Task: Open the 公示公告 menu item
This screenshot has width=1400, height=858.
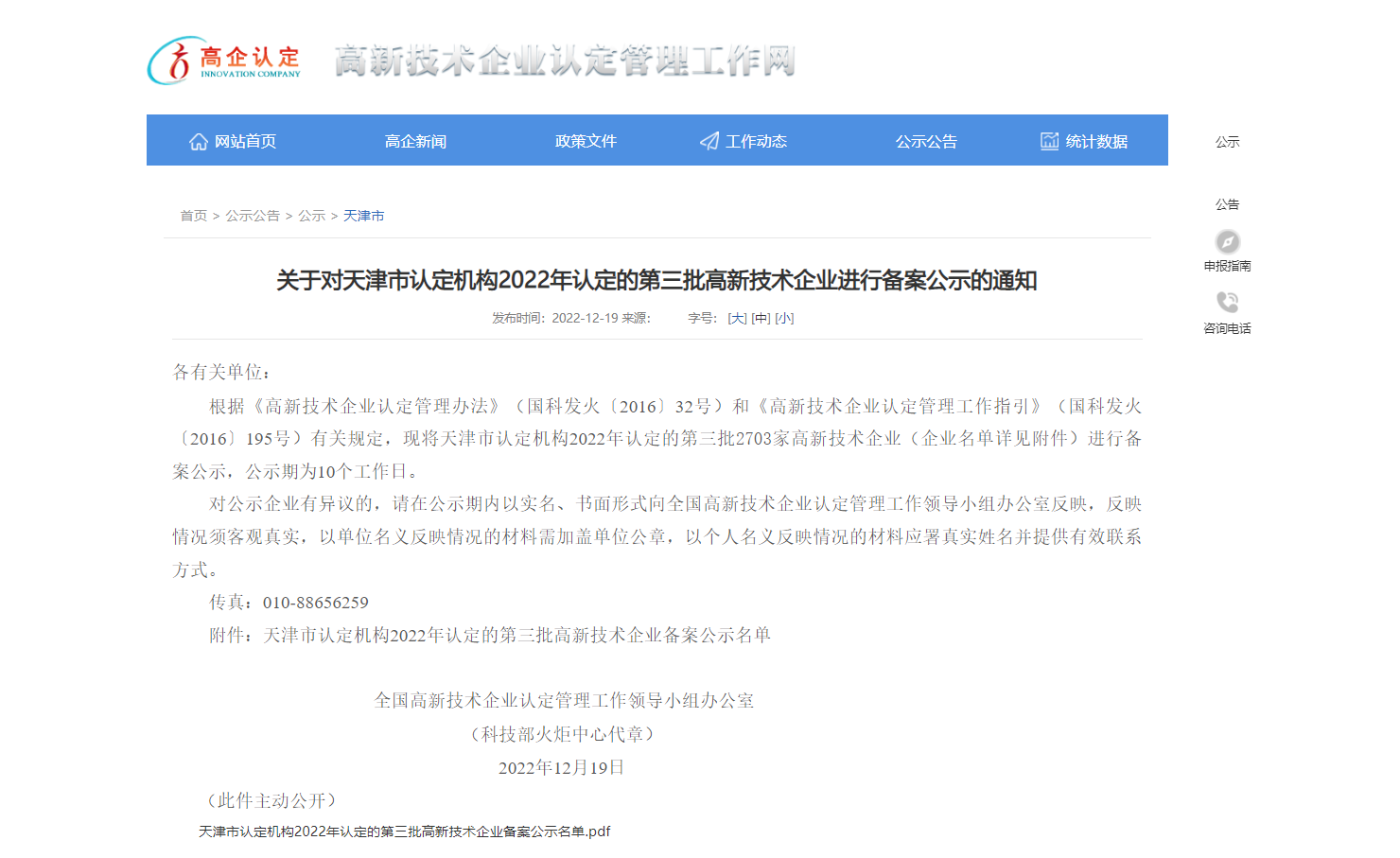Action: [x=927, y=141]
